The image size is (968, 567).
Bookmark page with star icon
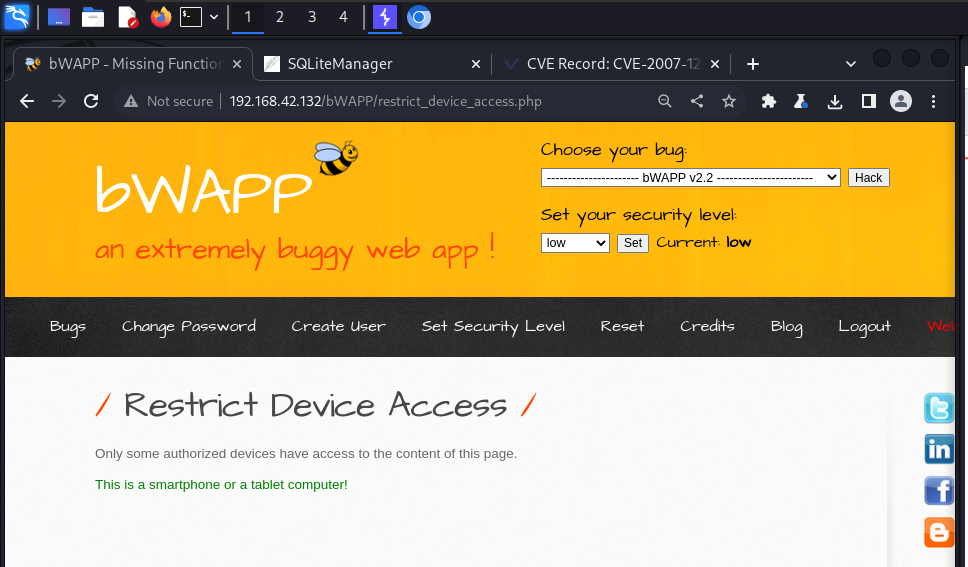pos(729,101)
